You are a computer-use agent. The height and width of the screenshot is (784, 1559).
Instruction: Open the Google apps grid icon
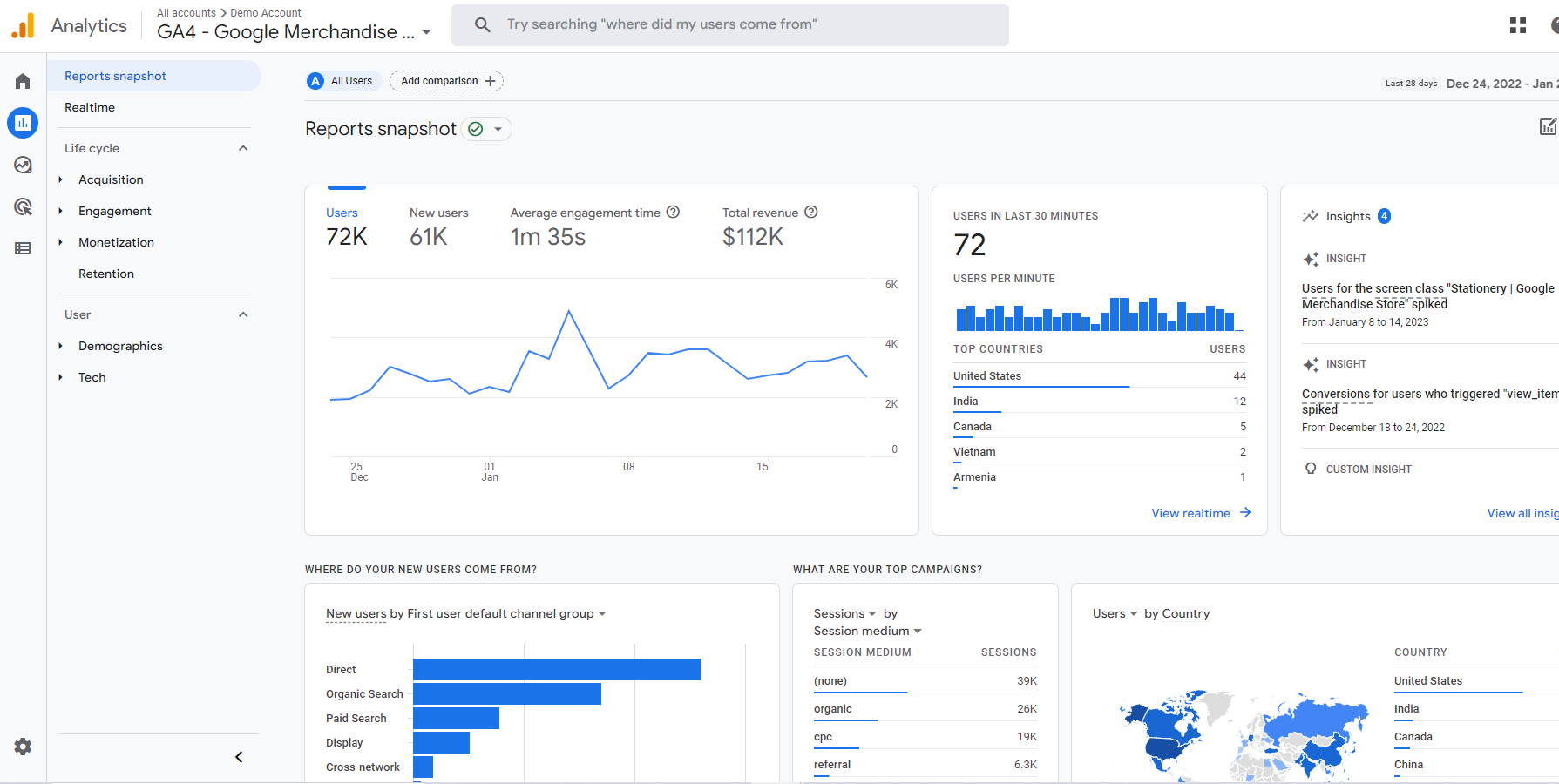point(1518,25)
